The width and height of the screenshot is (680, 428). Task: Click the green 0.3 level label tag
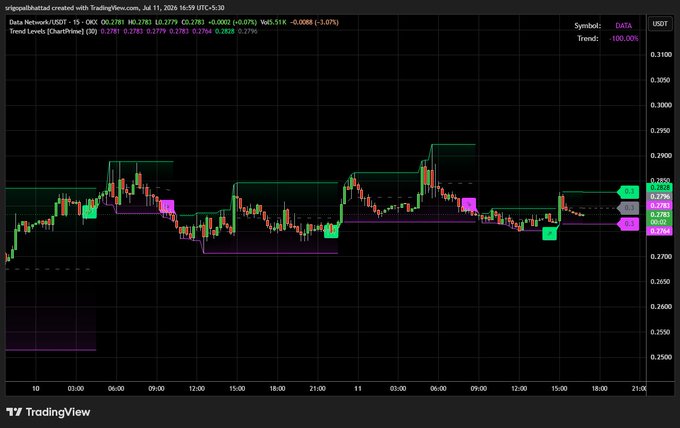click(x=629, y=191)
